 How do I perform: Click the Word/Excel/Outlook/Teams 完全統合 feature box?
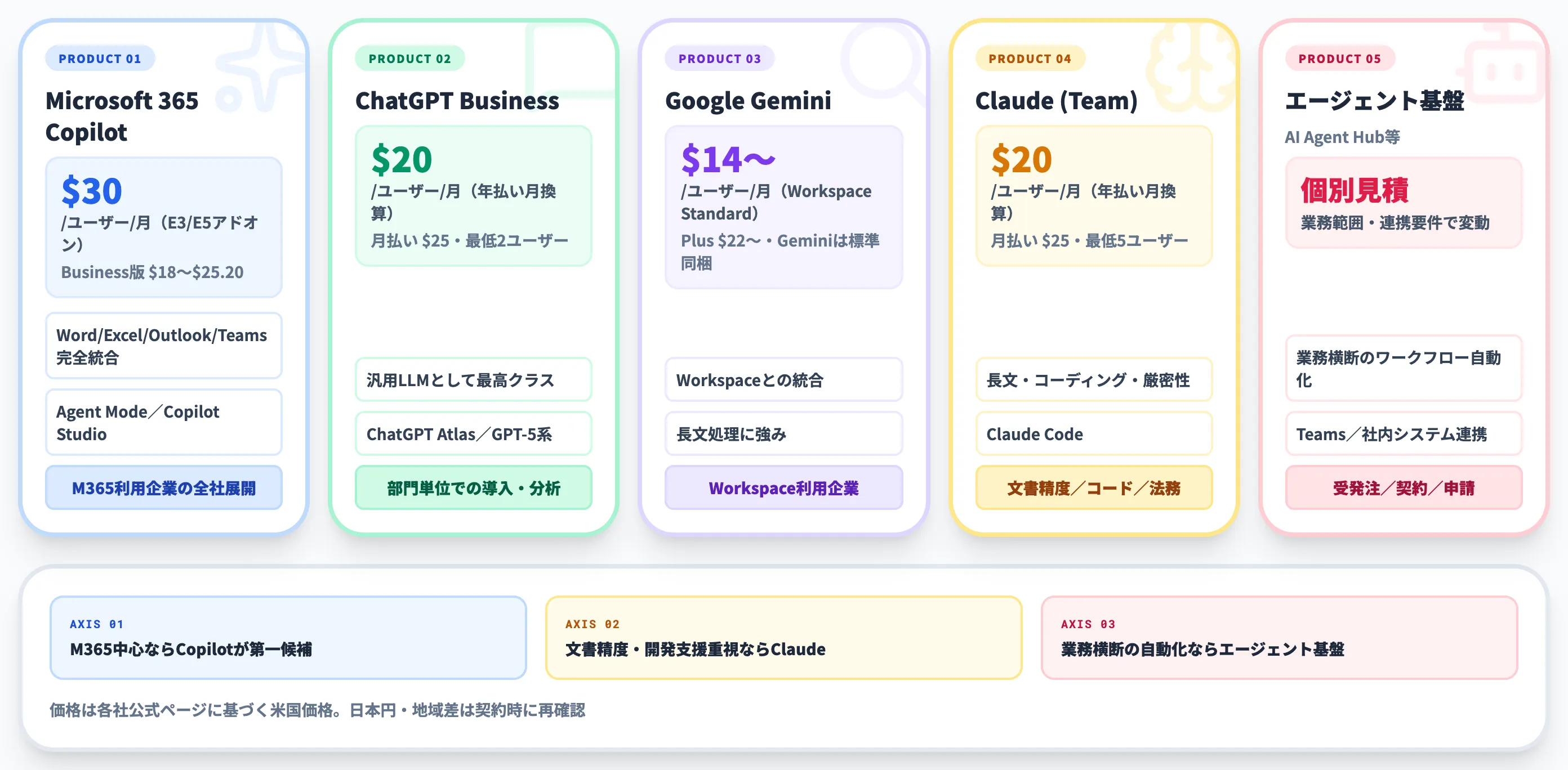(164, 346)
